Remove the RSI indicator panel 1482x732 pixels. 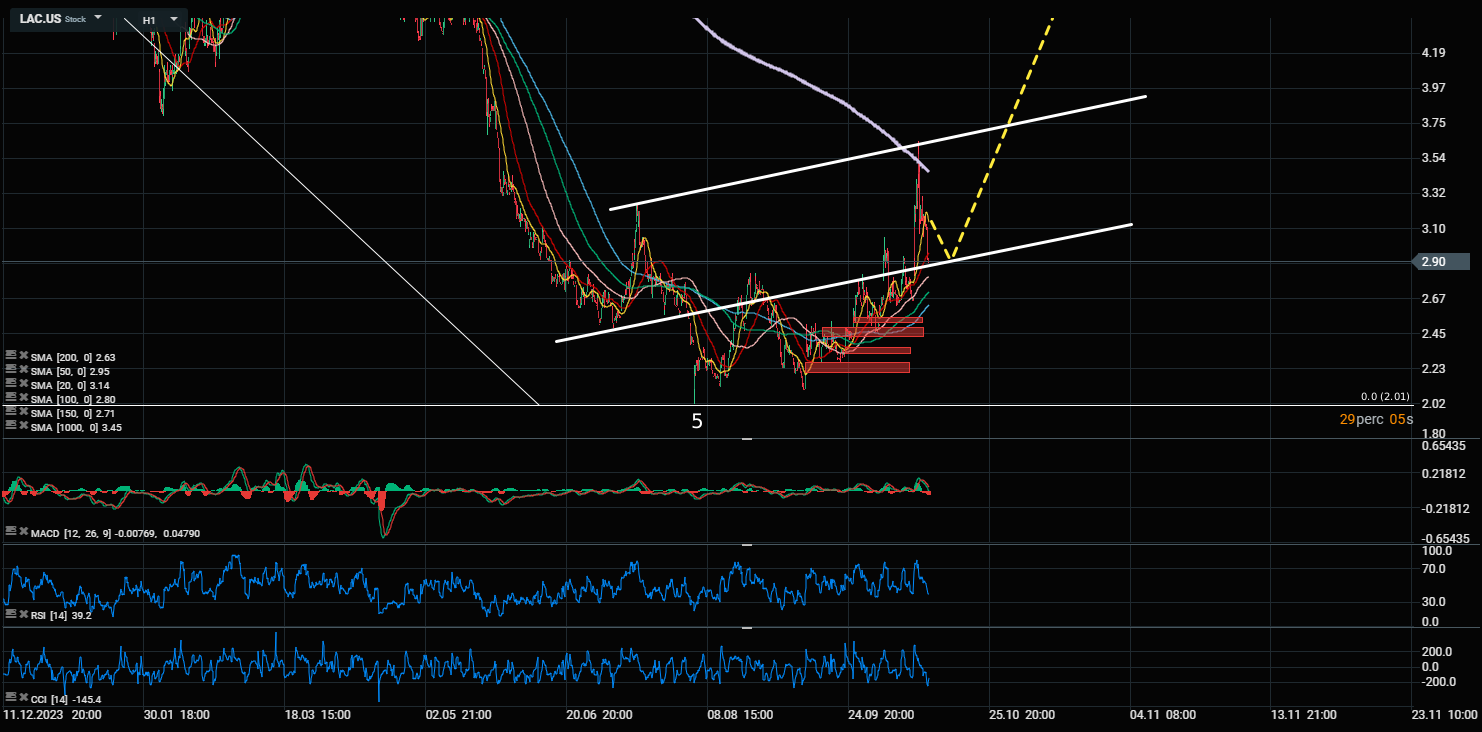coord(23,615)
